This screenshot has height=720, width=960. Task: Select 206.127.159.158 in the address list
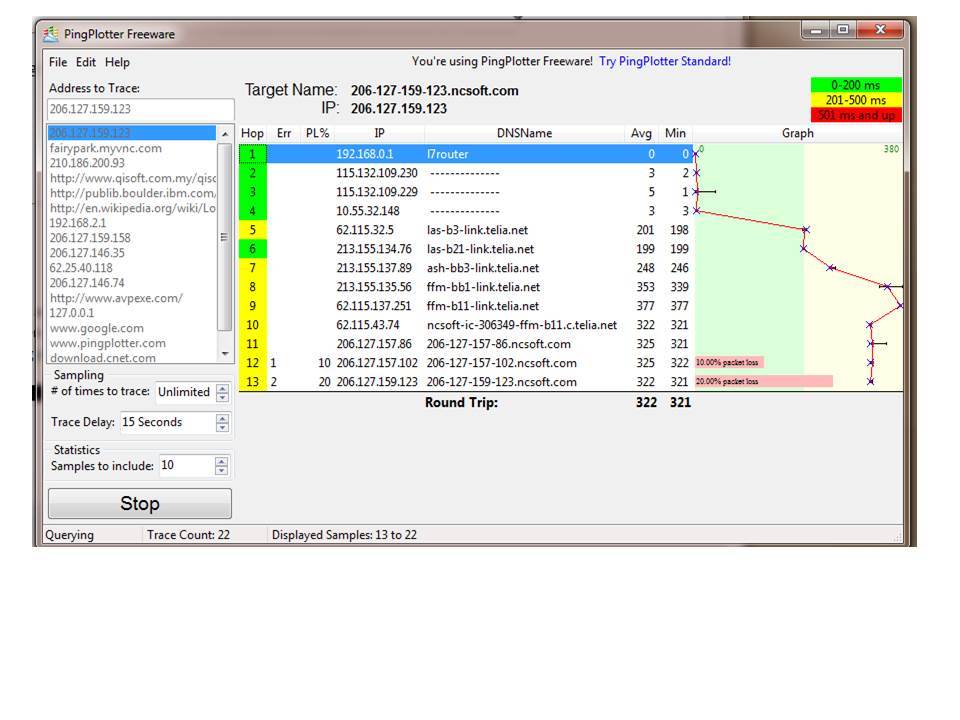pyautogui.click(x=132, y=238)
